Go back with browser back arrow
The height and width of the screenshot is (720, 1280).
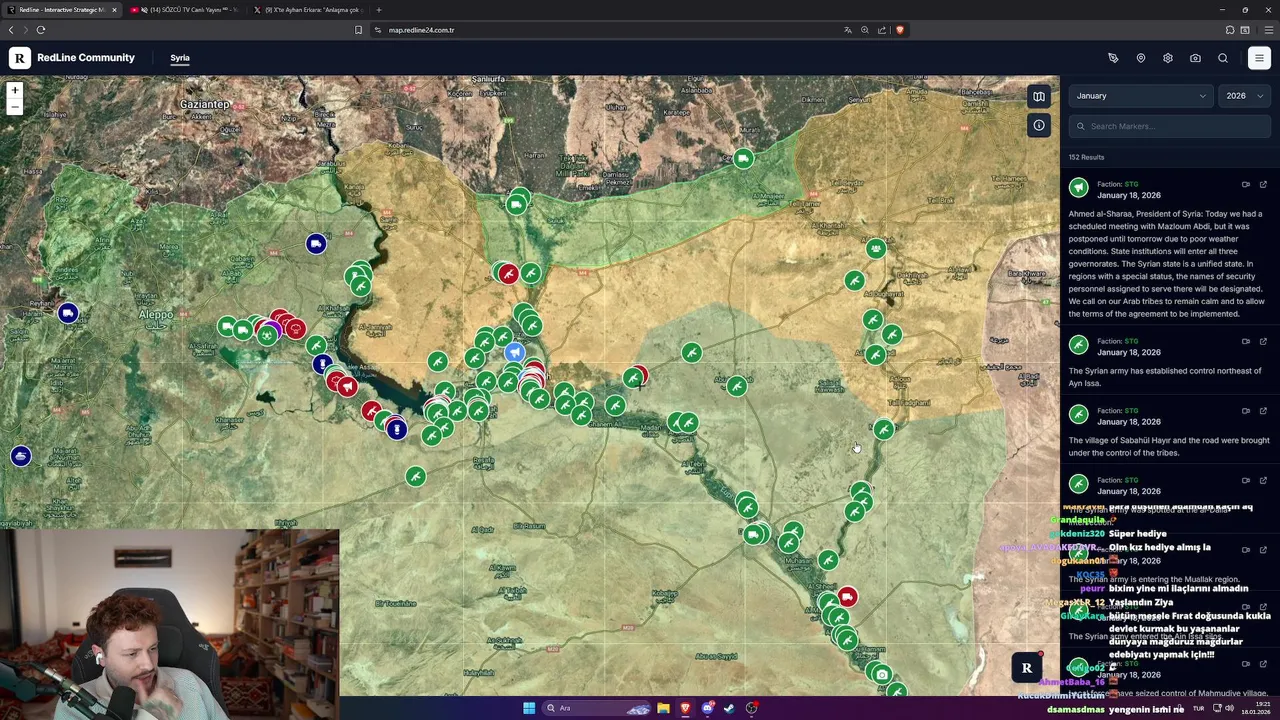[11, 30]
